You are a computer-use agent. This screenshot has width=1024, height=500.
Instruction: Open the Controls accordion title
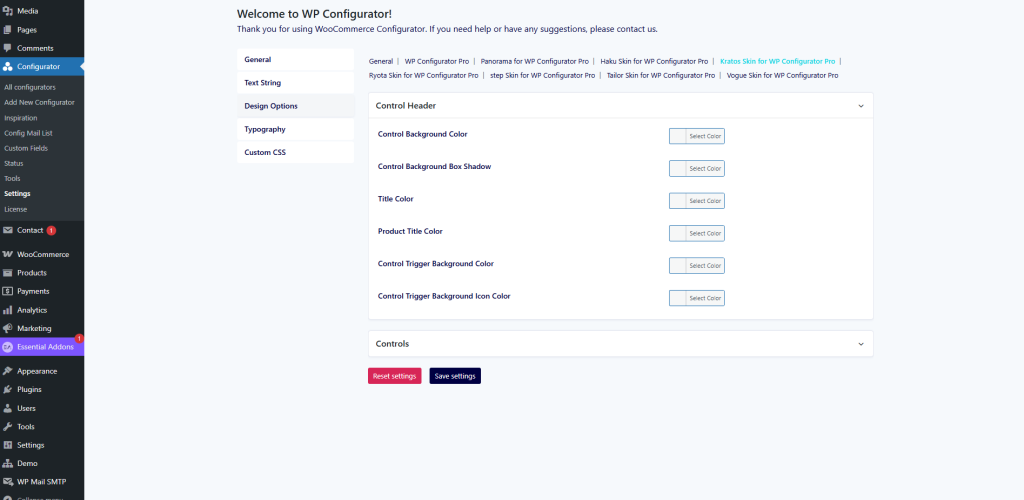click(x=392, y=344)
